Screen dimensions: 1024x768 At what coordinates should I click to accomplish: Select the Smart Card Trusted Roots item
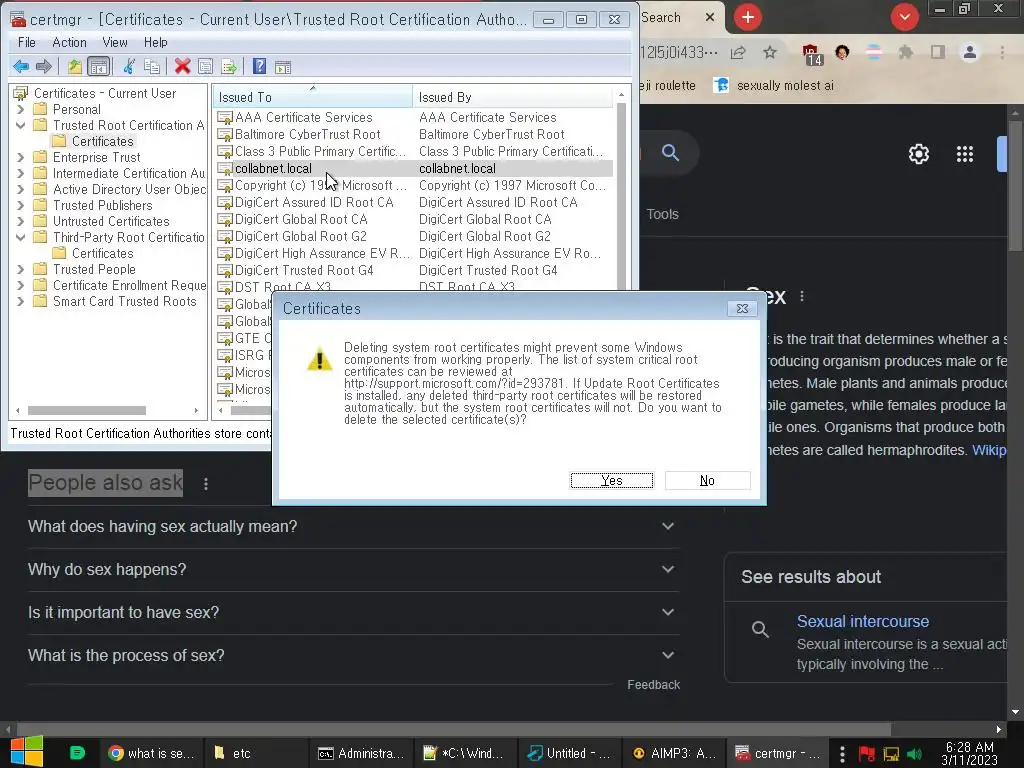click(x=124, y=301)
